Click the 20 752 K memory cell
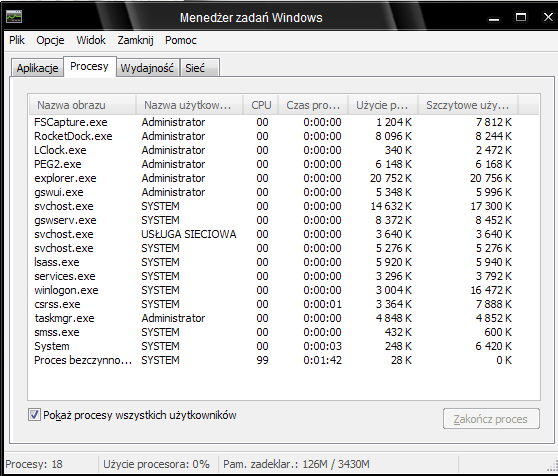 click(x=391, y=178)
